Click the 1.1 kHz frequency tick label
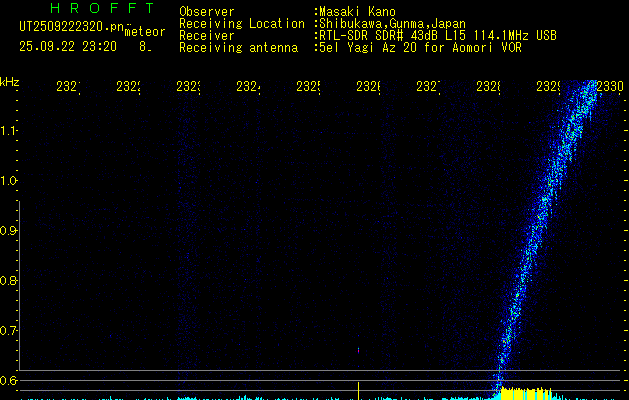Screen dimensions: 629x400 8,131
